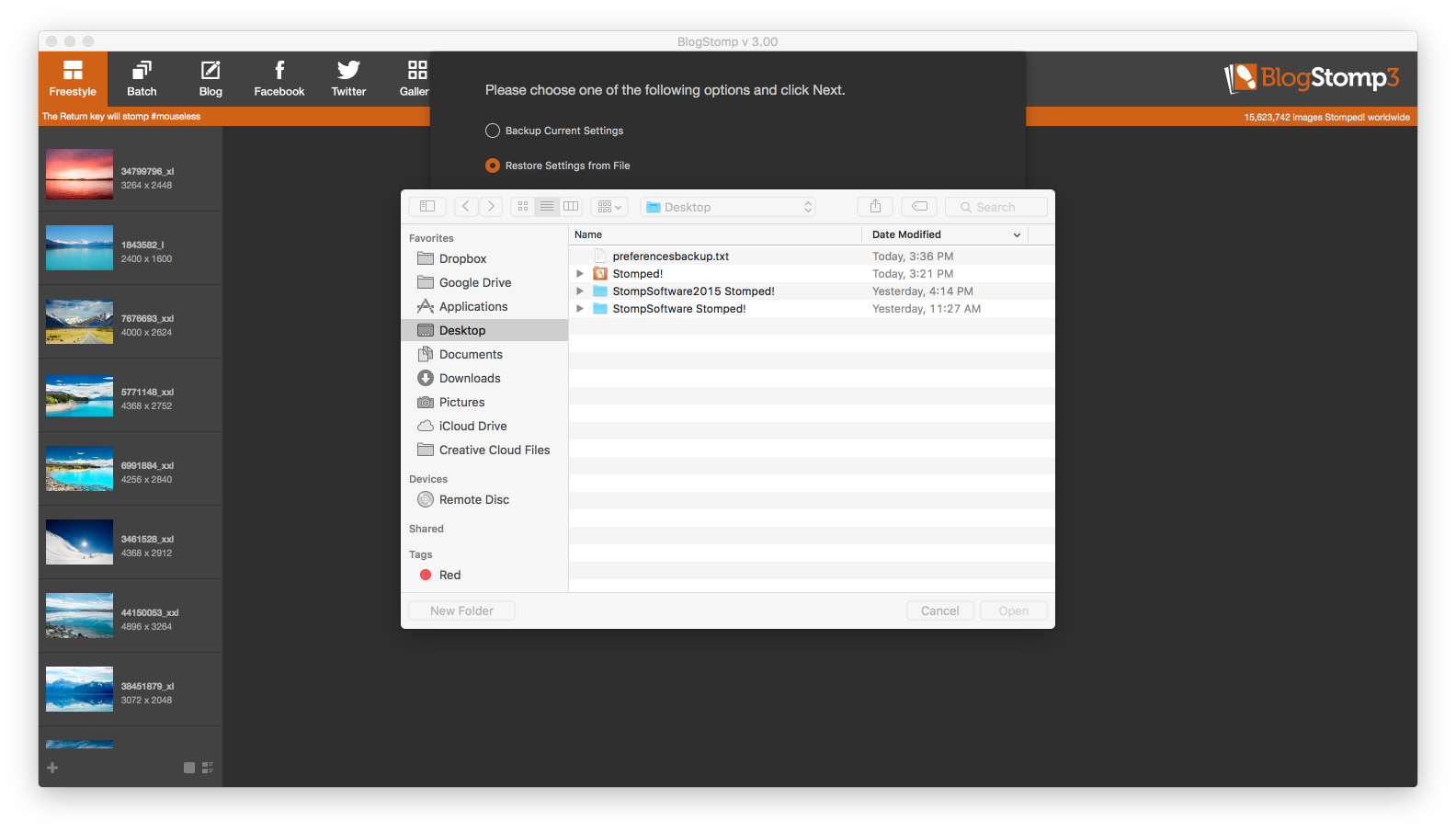This screenshot has width=1456, height=833.
Task: Open the Batch tab
Action: coord(142,79)
